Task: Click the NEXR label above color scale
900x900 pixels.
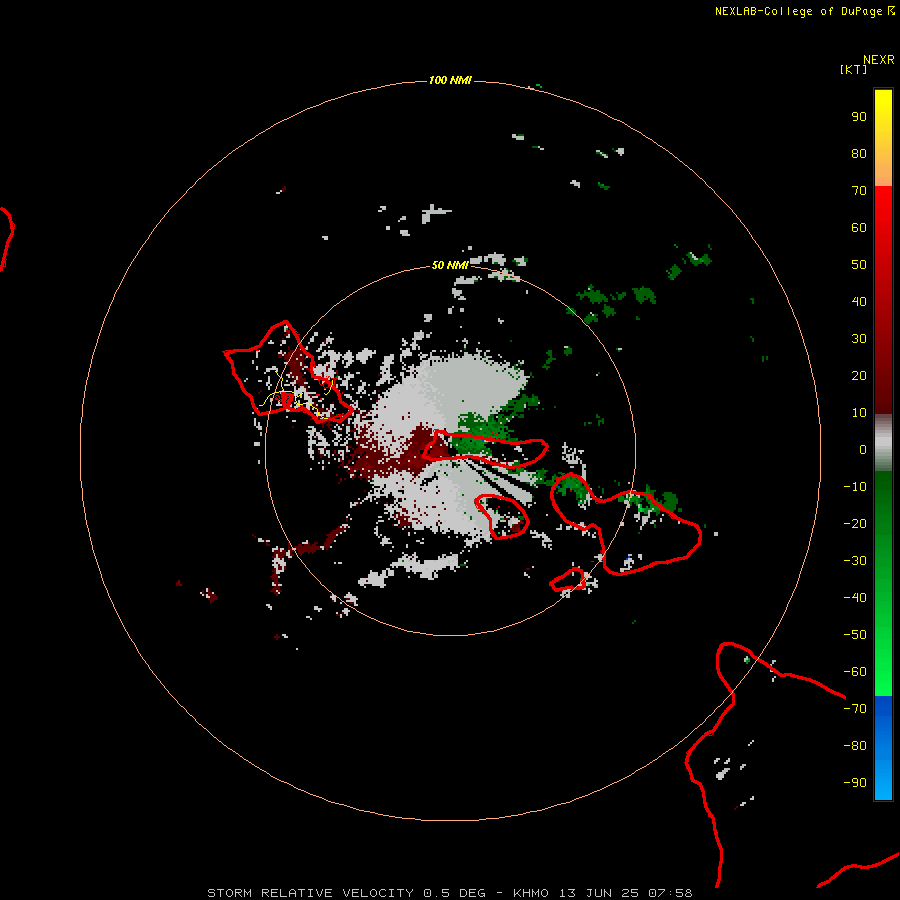Action: [x=879, y=59]
